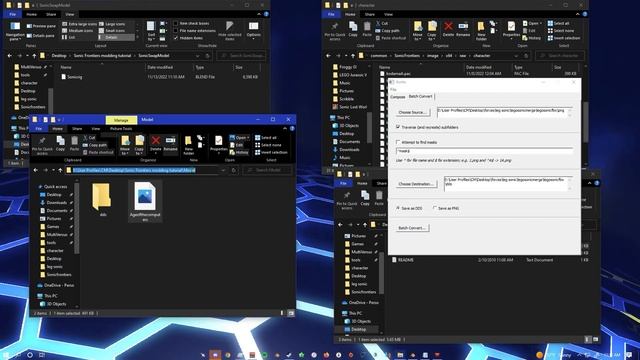Click Hide selected items in SonicSwapModel window
Viewport: 640px width, 360px height.
click(230, 30)
